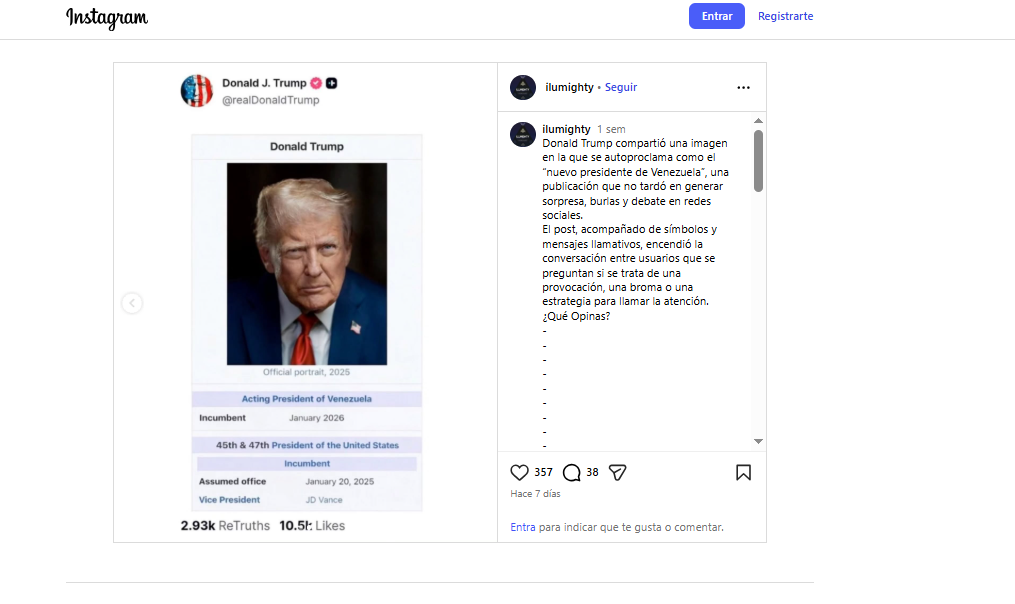Image resolution: width=1015 pixels, height=604 pixels.
Task: Go to previous image with left arrow
Action: 132,303
